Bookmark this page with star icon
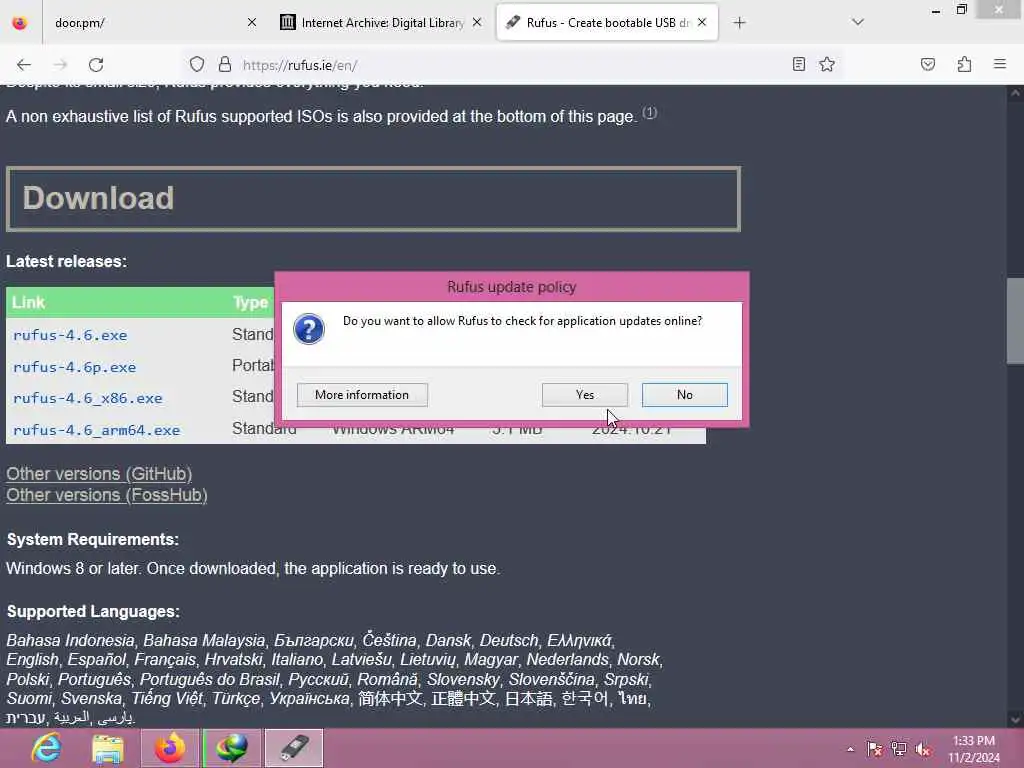1024x768 pixels. pyautogui.click(x=827, y=65)
